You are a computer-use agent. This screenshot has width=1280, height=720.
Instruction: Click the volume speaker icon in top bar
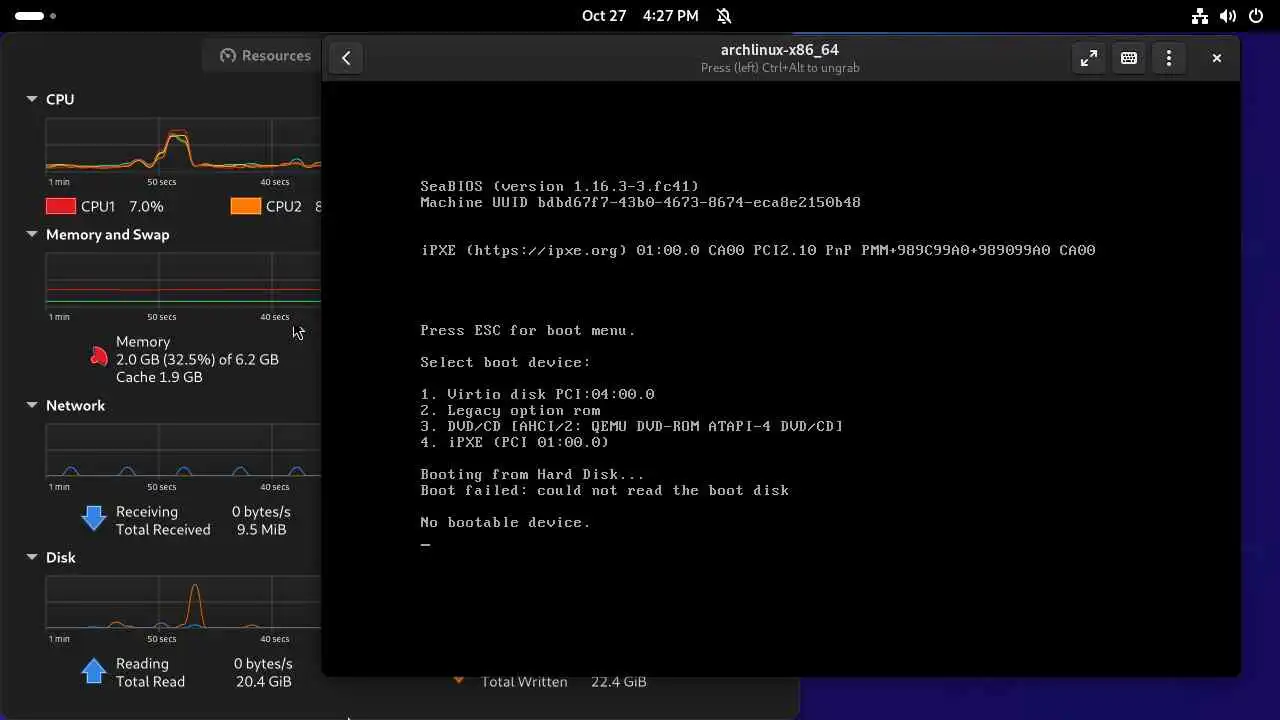click(x=1229, y=16)
